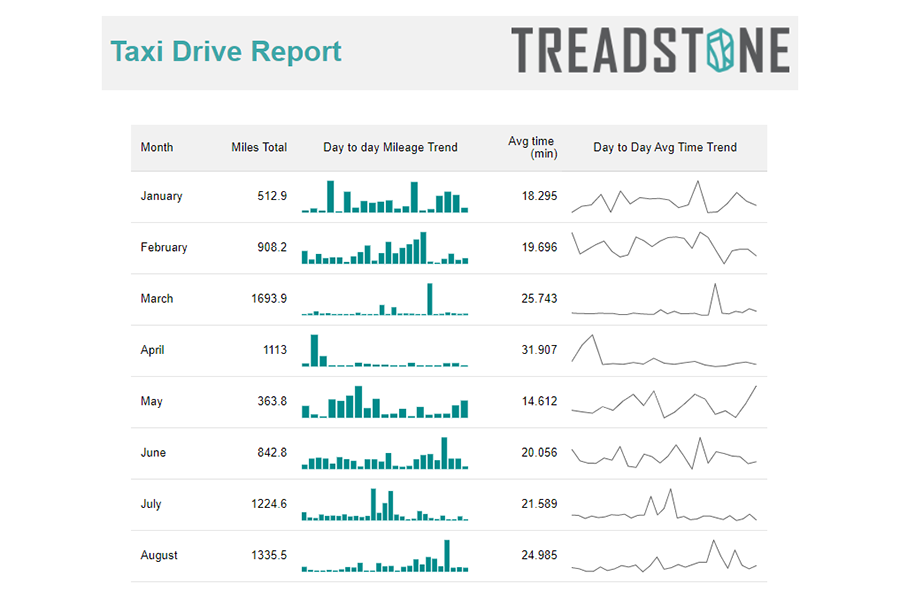Click the Month column header
Image resolution: width=900 pixels, height=599 pixels.
click(x=157, y=147)
